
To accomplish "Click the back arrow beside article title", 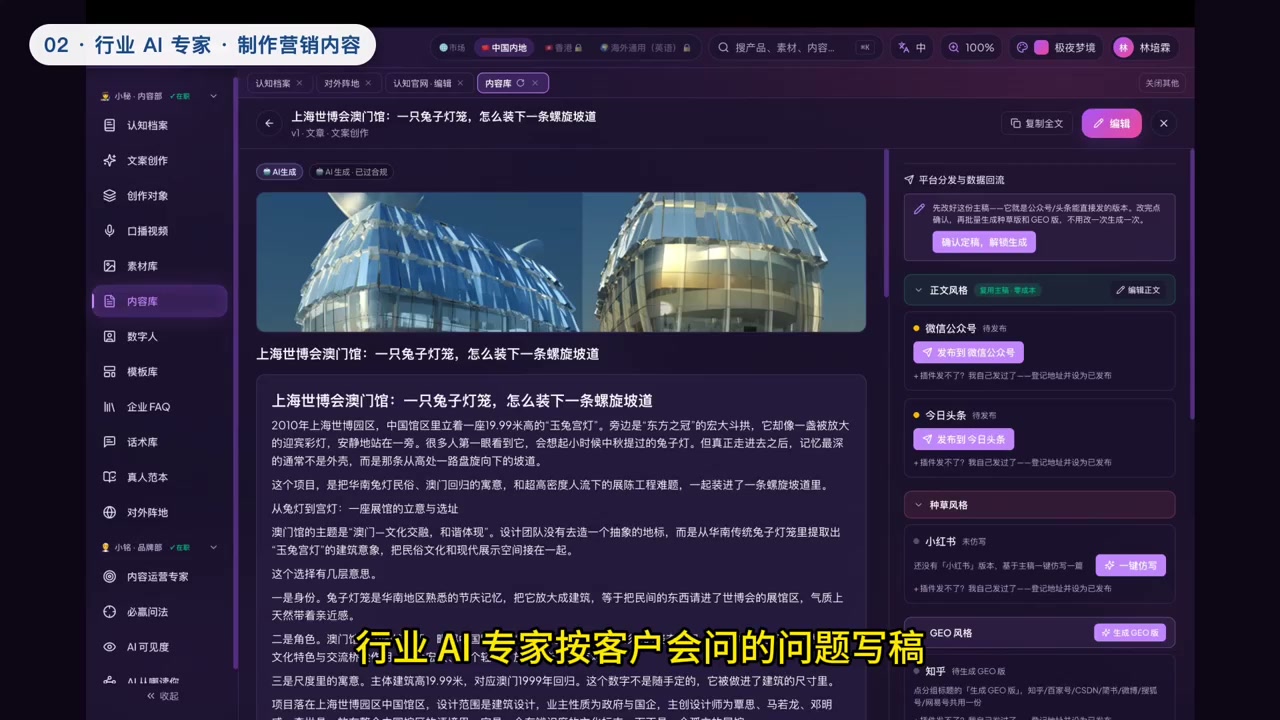I will click(x=268, y=123).
